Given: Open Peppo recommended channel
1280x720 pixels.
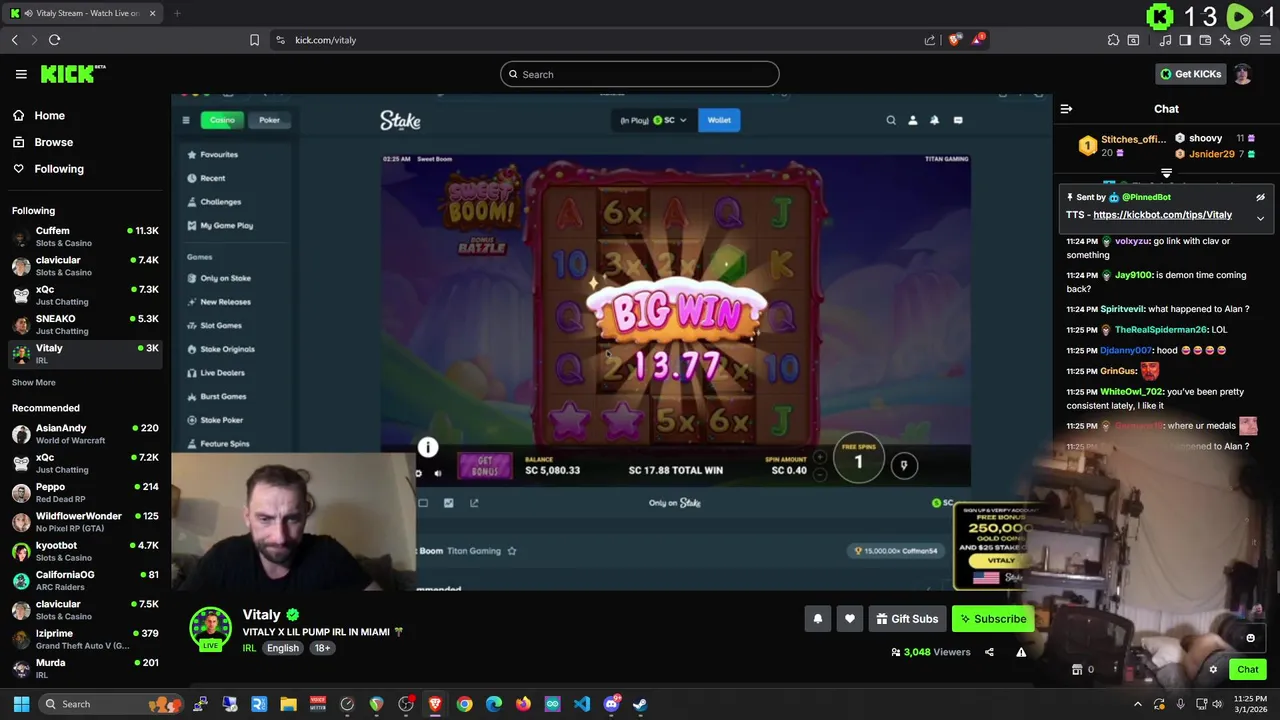Looking at the screenshot, I should [85, 493].
